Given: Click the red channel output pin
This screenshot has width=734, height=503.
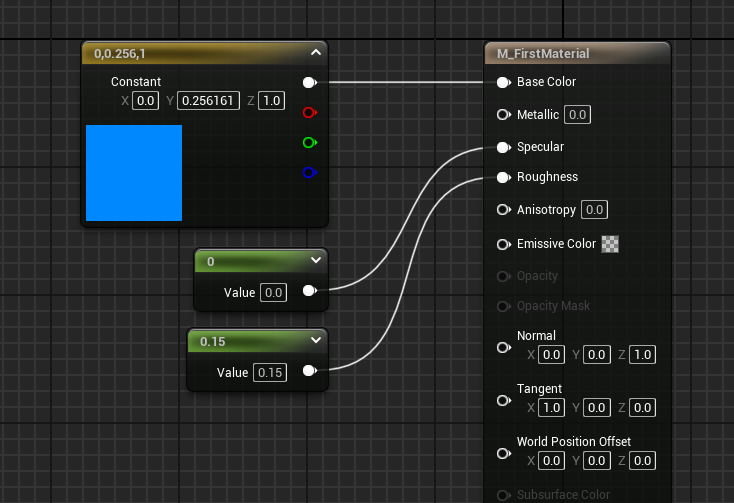Looking at the screenshot, I should coord(309,112).
